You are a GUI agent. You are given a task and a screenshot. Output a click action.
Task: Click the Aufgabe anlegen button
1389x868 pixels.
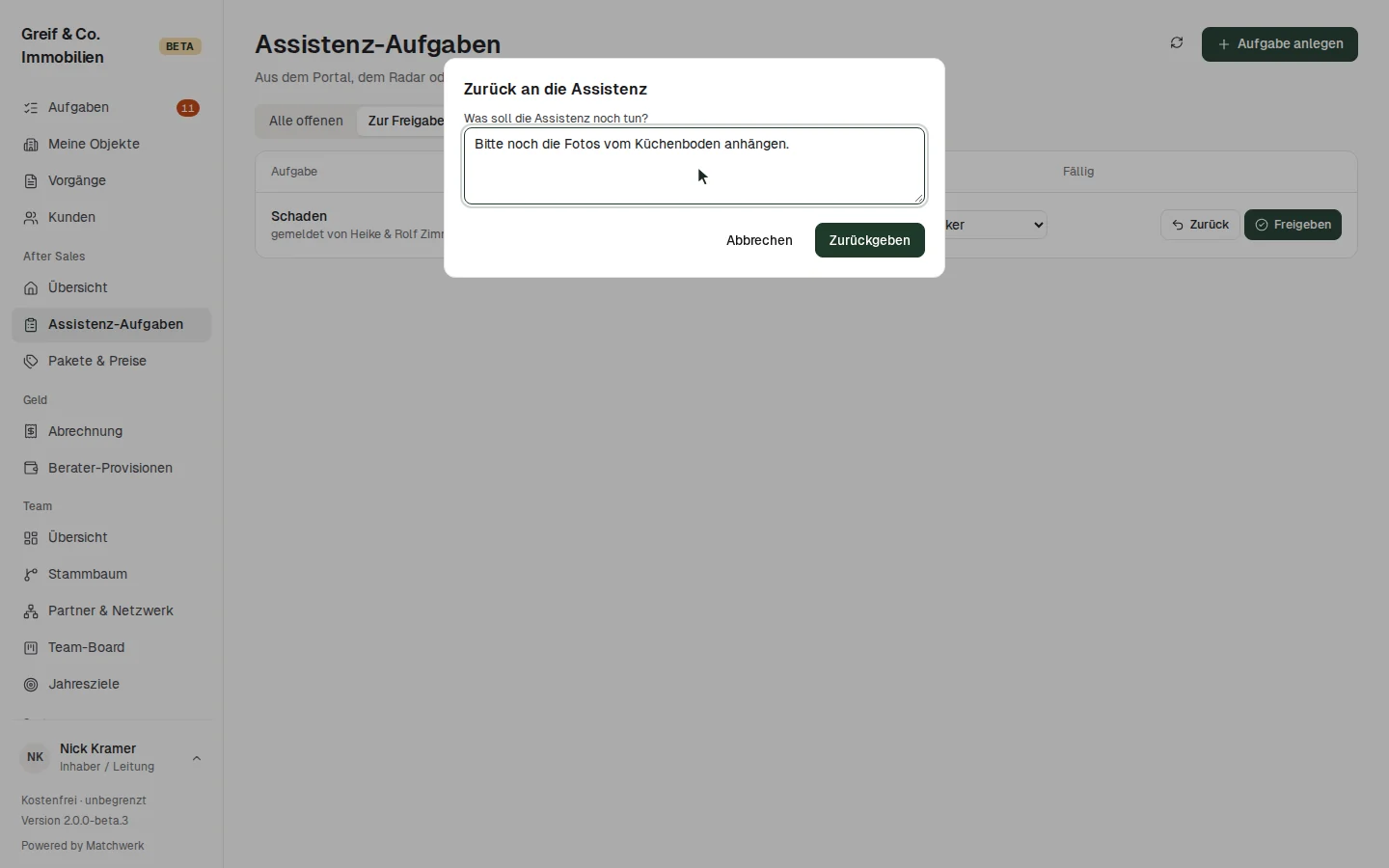(1279, 44)
